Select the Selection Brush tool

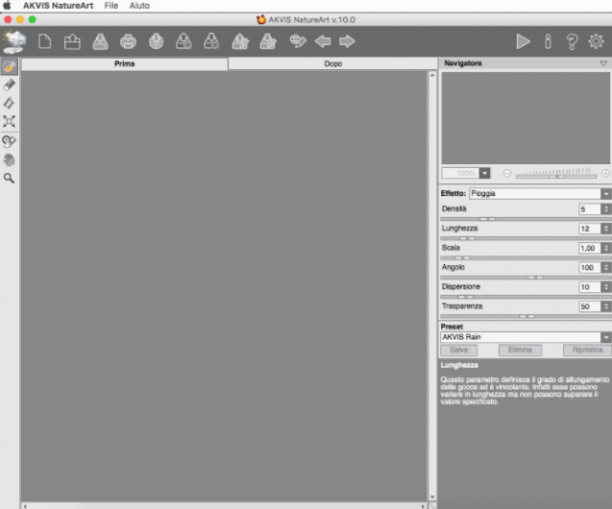pos(9,67)
